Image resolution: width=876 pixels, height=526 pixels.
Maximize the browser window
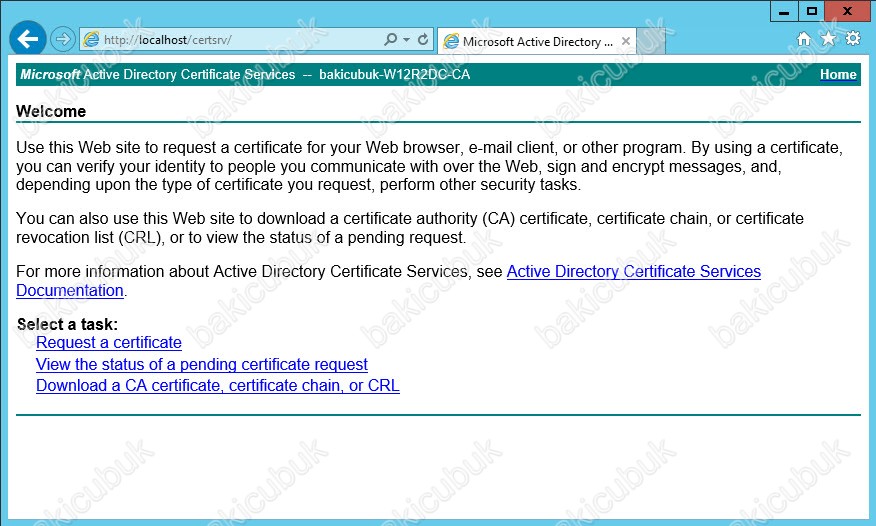pyautogui.click(x=812, y=11)
